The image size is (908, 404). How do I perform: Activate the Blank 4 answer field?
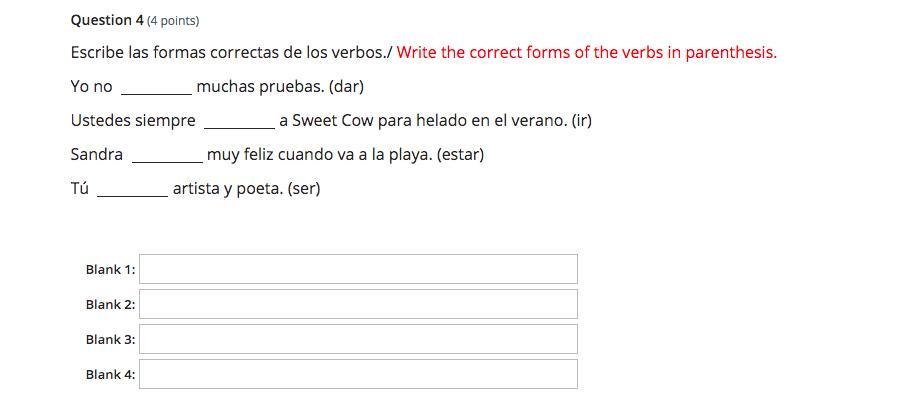pos(358,374)
